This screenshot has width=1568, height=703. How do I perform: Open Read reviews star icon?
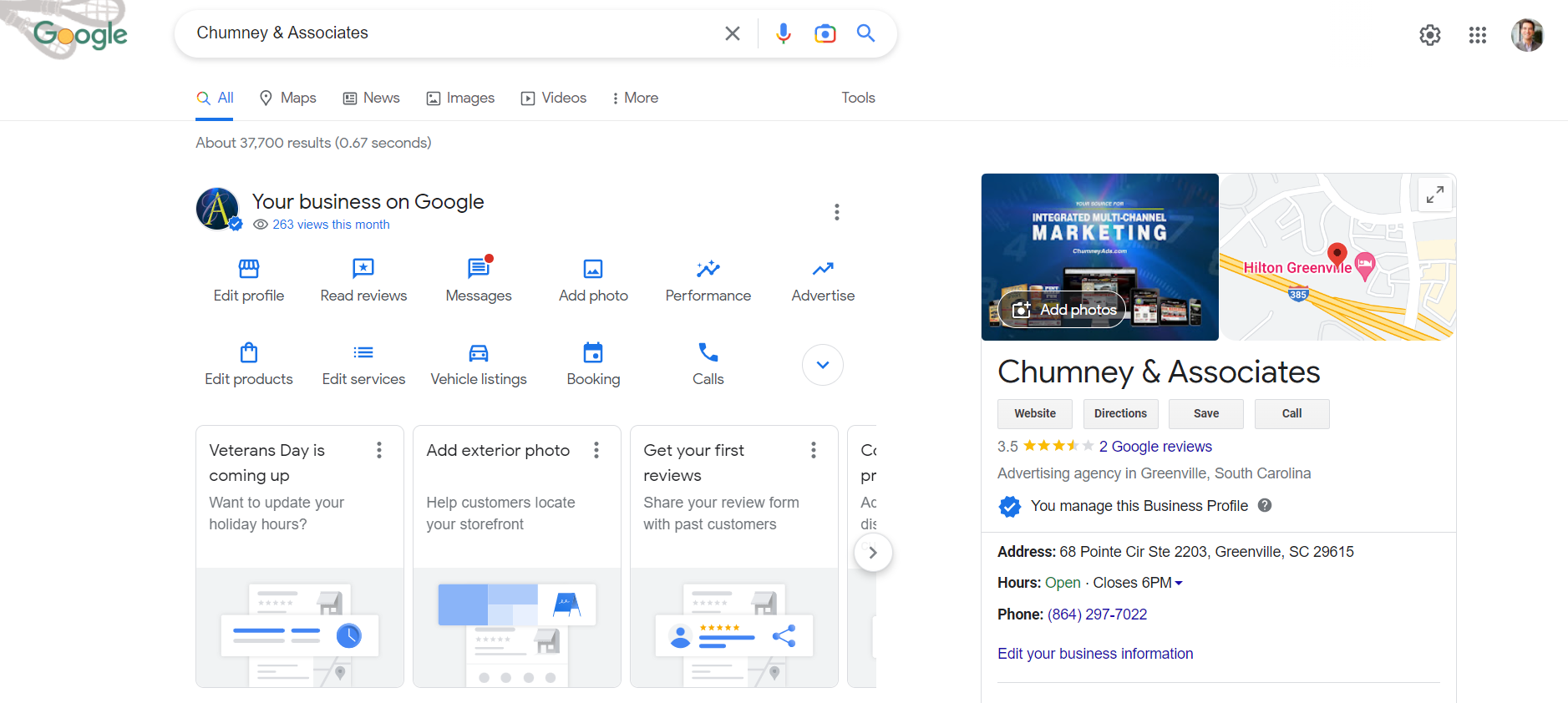[363, 269]
